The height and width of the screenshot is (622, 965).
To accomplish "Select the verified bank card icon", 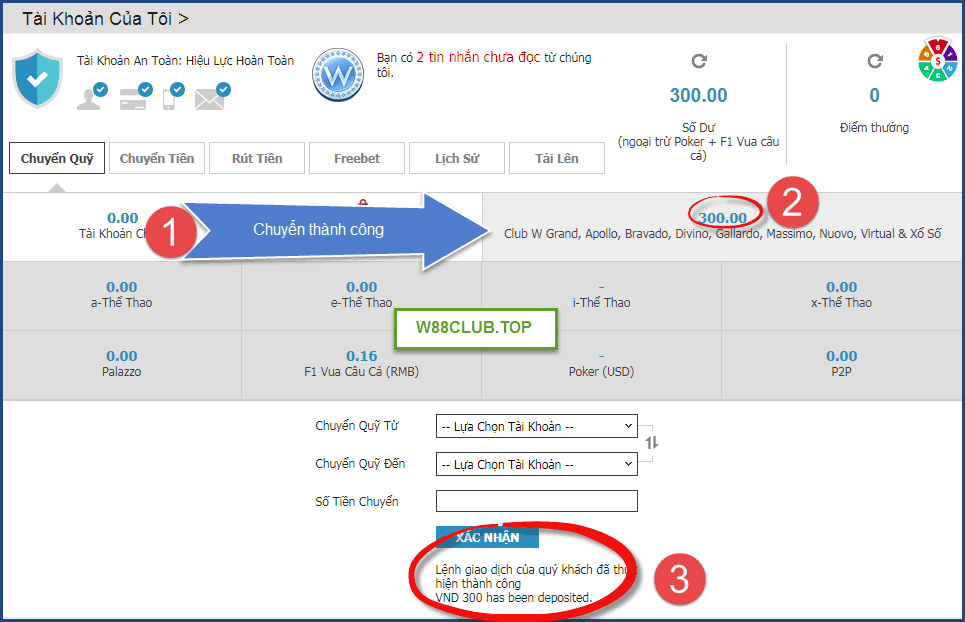I will point(135,97).
